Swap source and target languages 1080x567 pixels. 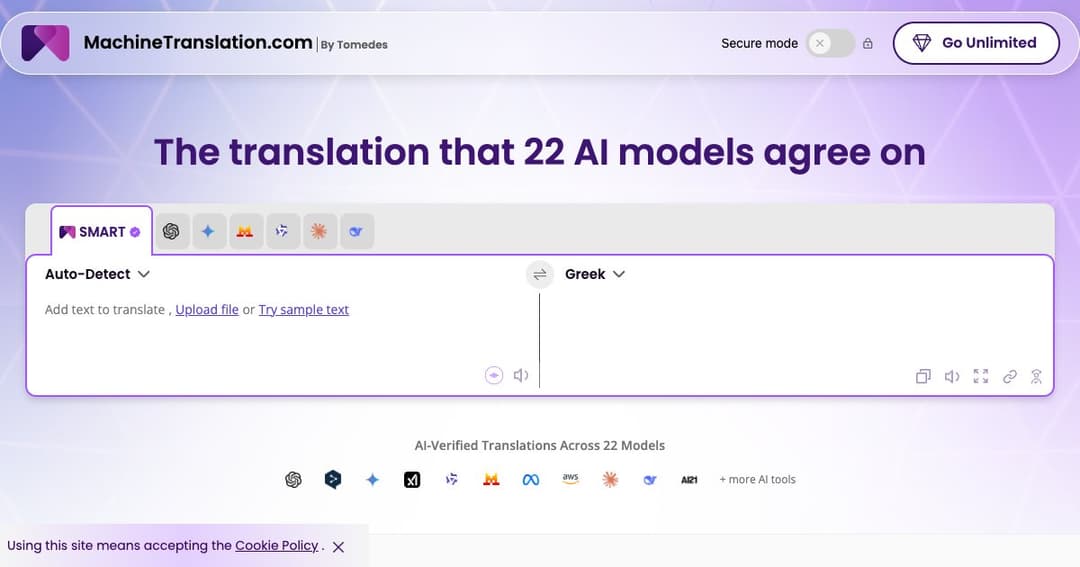coord(539,274)
